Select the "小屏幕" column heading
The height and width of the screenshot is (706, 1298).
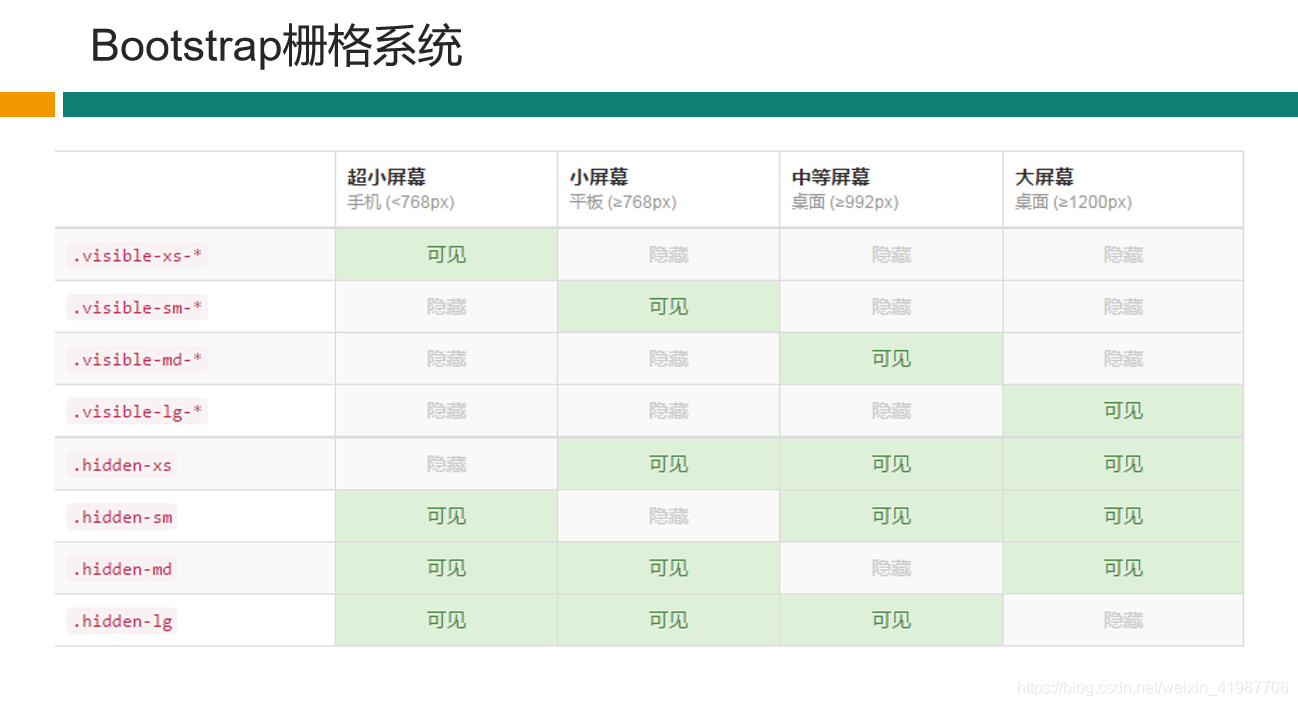[599, 177]
